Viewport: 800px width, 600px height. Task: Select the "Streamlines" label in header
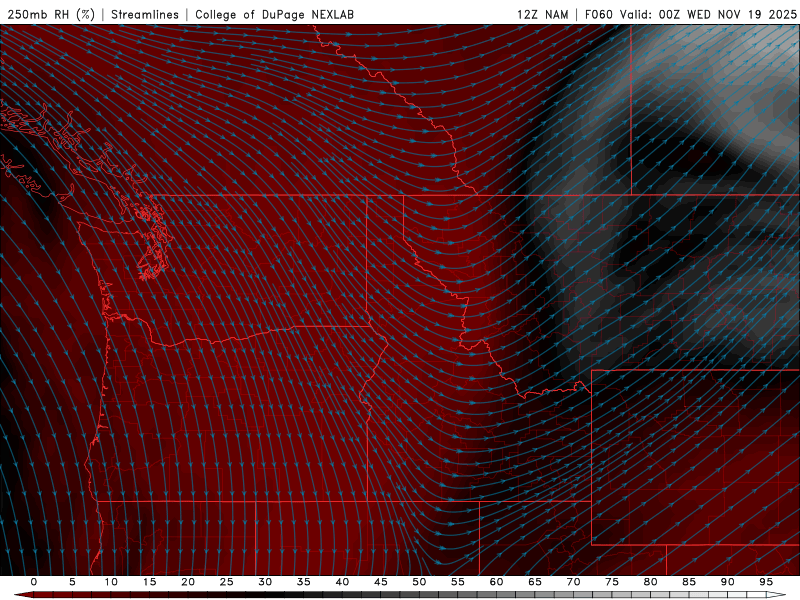(145, 14)
